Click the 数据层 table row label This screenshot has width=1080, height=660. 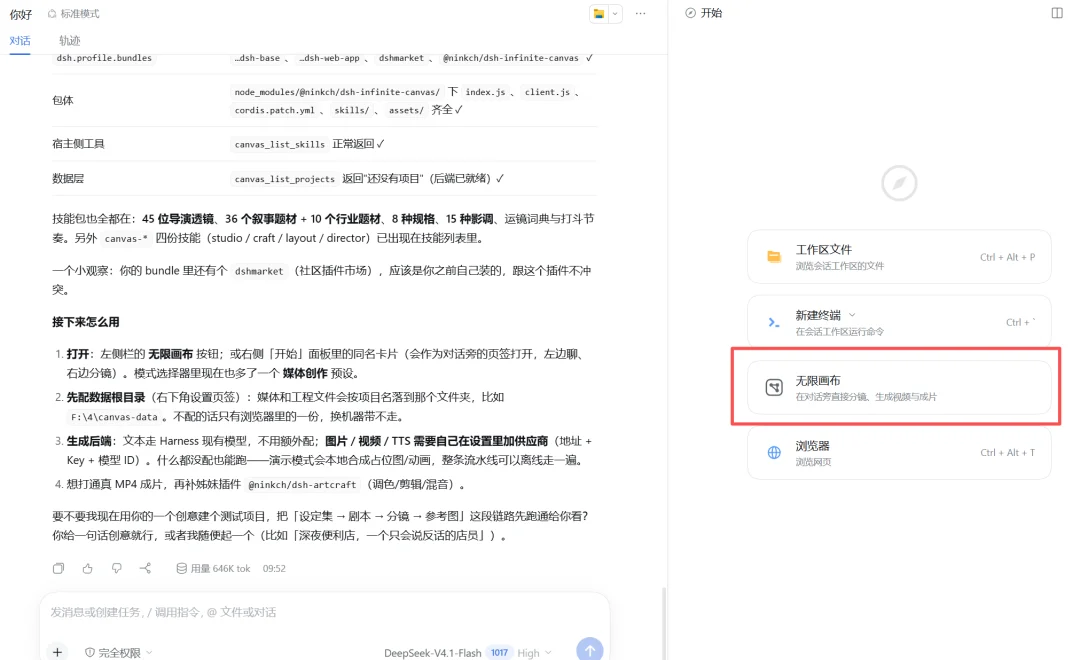click(68, 178)
